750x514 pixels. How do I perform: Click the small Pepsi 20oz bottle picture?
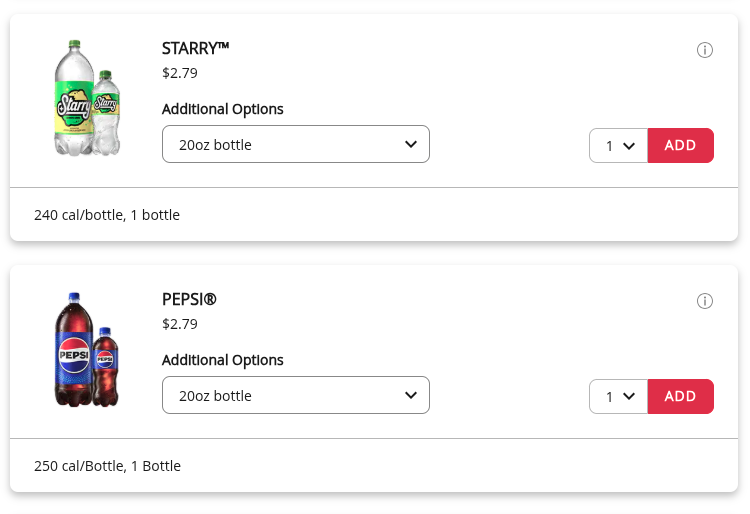(x=106, y=366)
